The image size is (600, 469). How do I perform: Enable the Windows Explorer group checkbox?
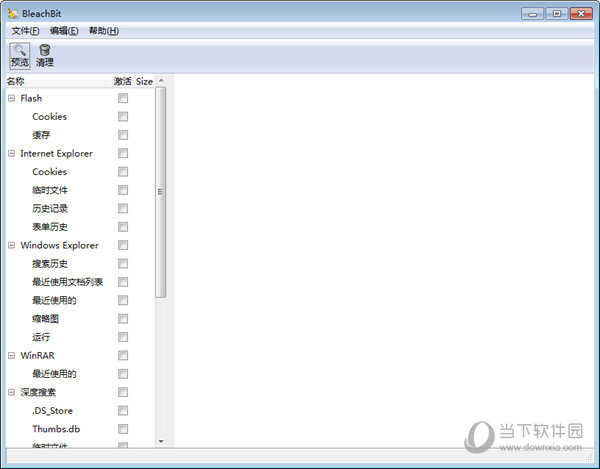123,245
